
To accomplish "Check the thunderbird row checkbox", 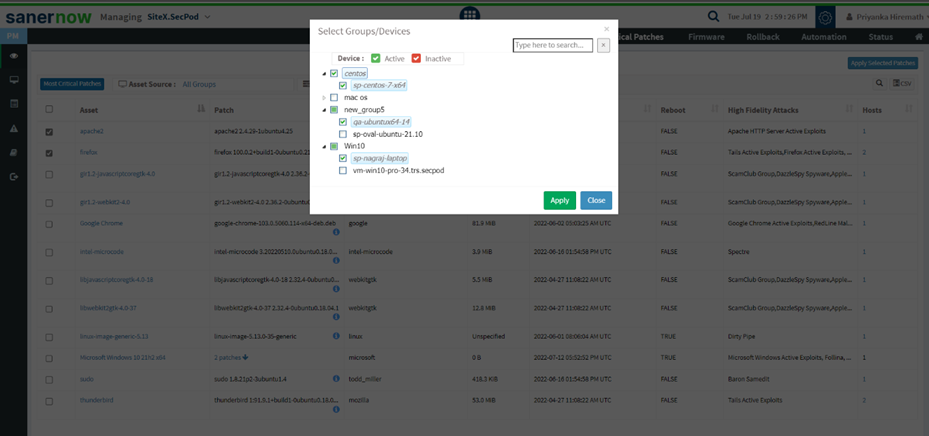I will pos(49,401).
